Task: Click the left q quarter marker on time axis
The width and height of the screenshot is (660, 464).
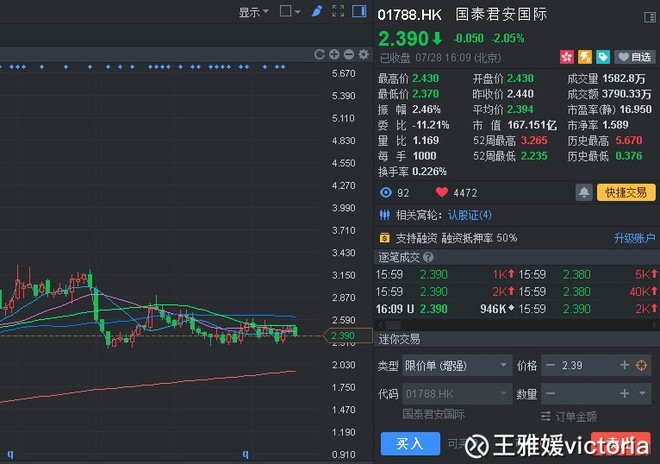Action: point(10,454)
